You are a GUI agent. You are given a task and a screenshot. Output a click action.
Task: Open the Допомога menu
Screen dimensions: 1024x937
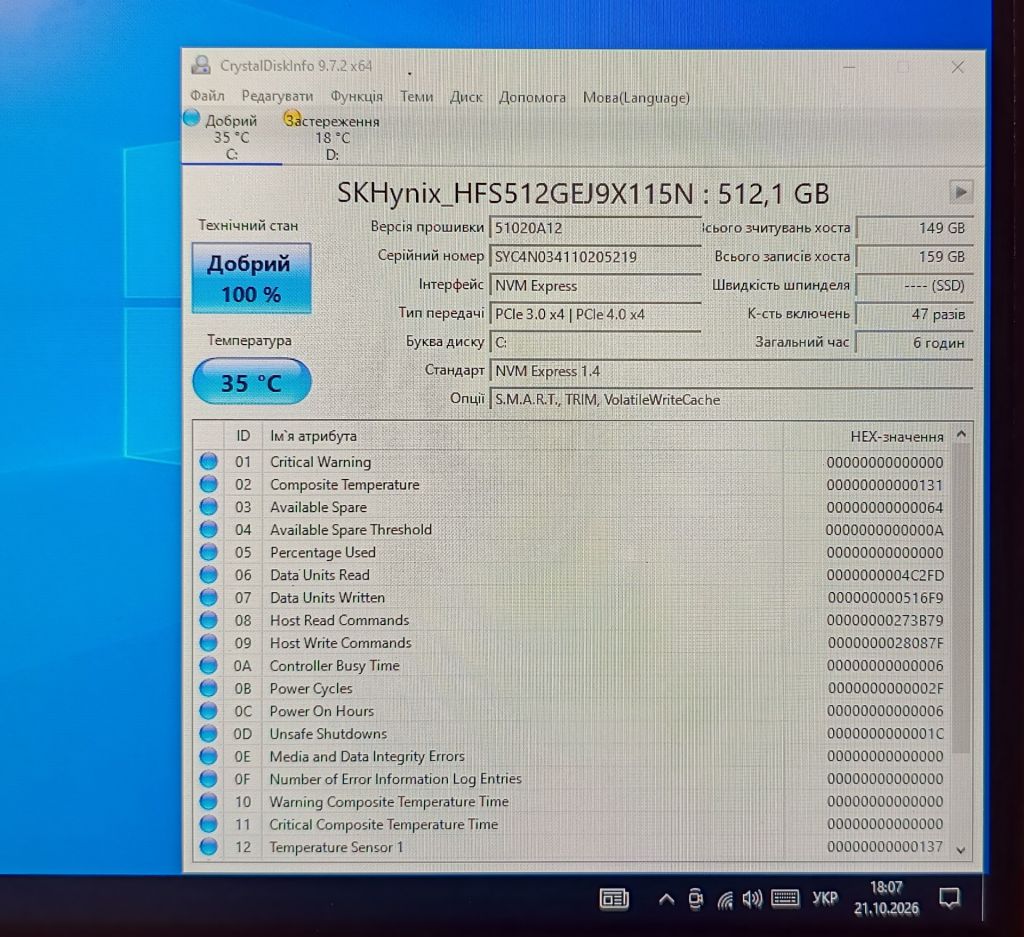[532, 97]
